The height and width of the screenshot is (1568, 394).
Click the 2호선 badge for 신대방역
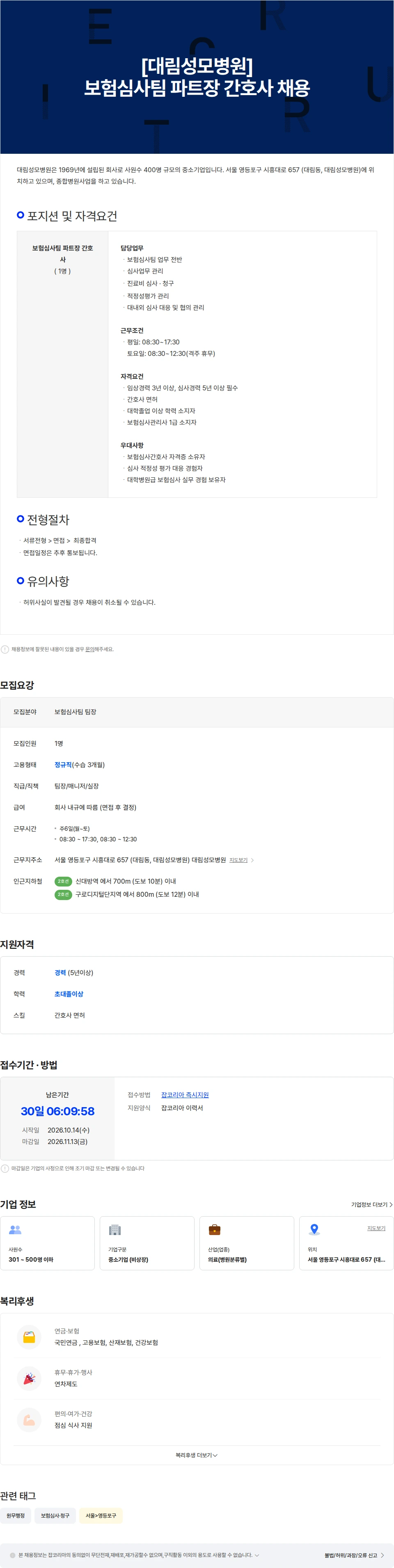[63, 882]
